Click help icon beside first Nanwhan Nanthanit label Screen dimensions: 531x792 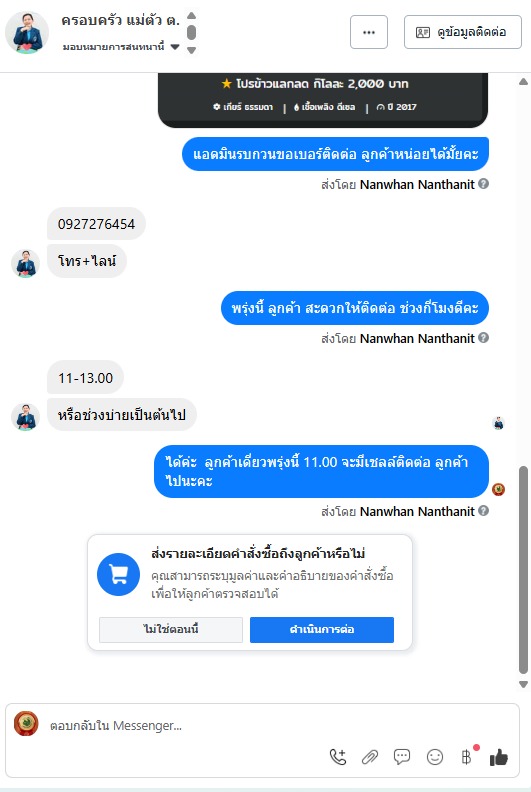[484, 184]
